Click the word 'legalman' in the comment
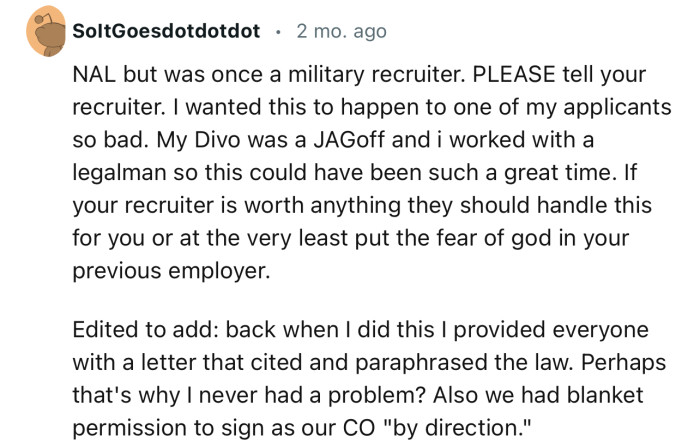This screenshot has height=448, width=700. tap(119, 172)
